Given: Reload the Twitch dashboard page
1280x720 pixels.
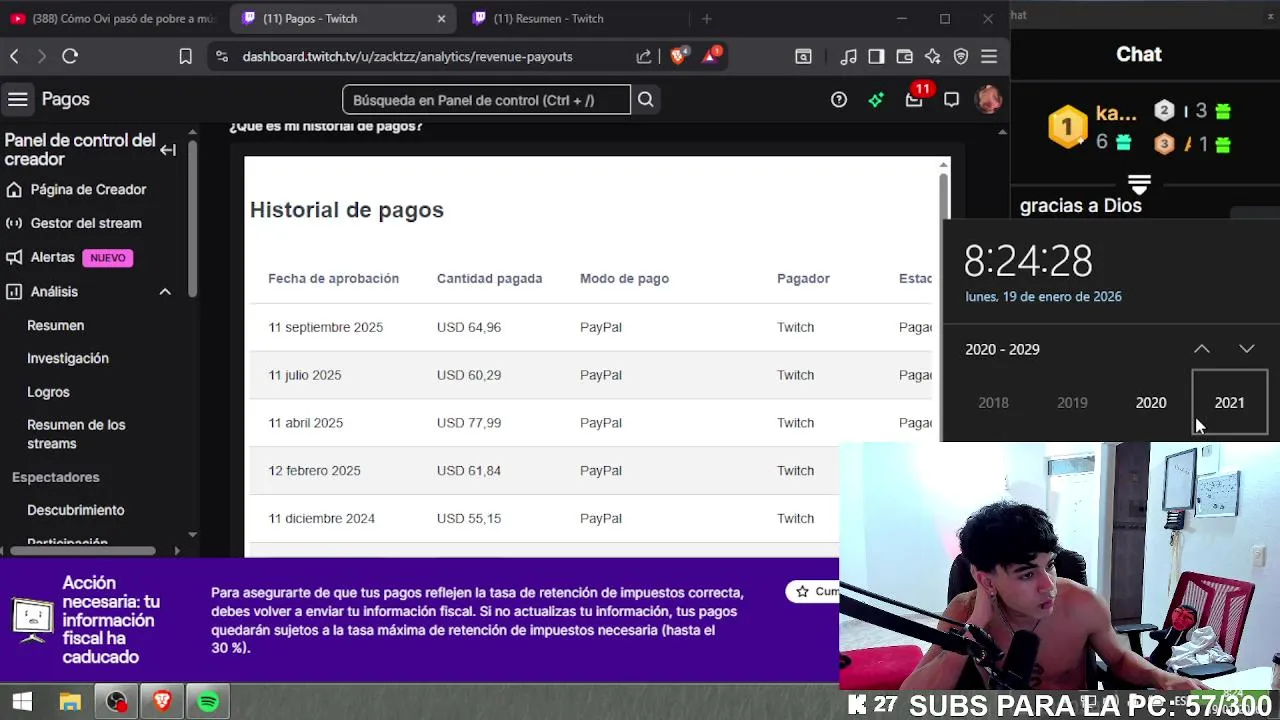Looking at the screenshot, I should click(x=70, y=57).
